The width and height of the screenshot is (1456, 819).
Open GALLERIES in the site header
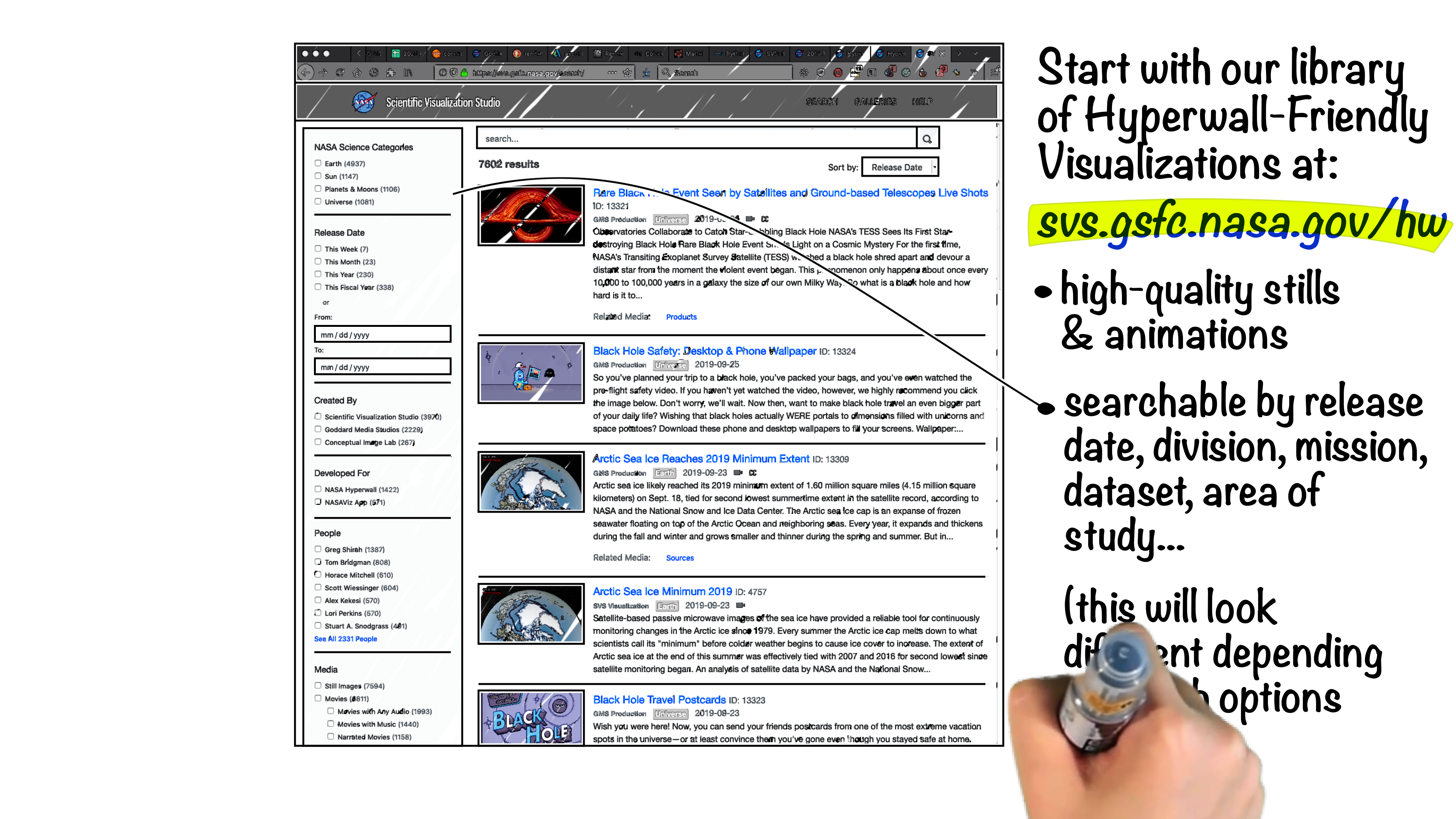click(x=875, y=102)
